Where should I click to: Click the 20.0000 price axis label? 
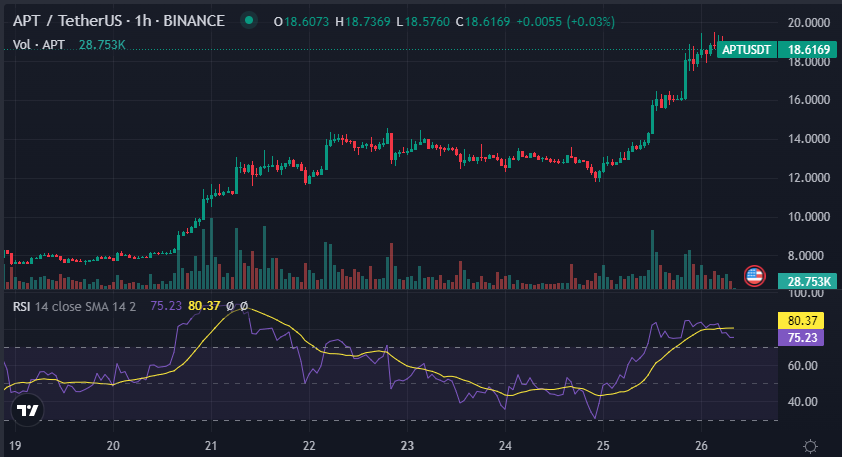coord(809,23)
